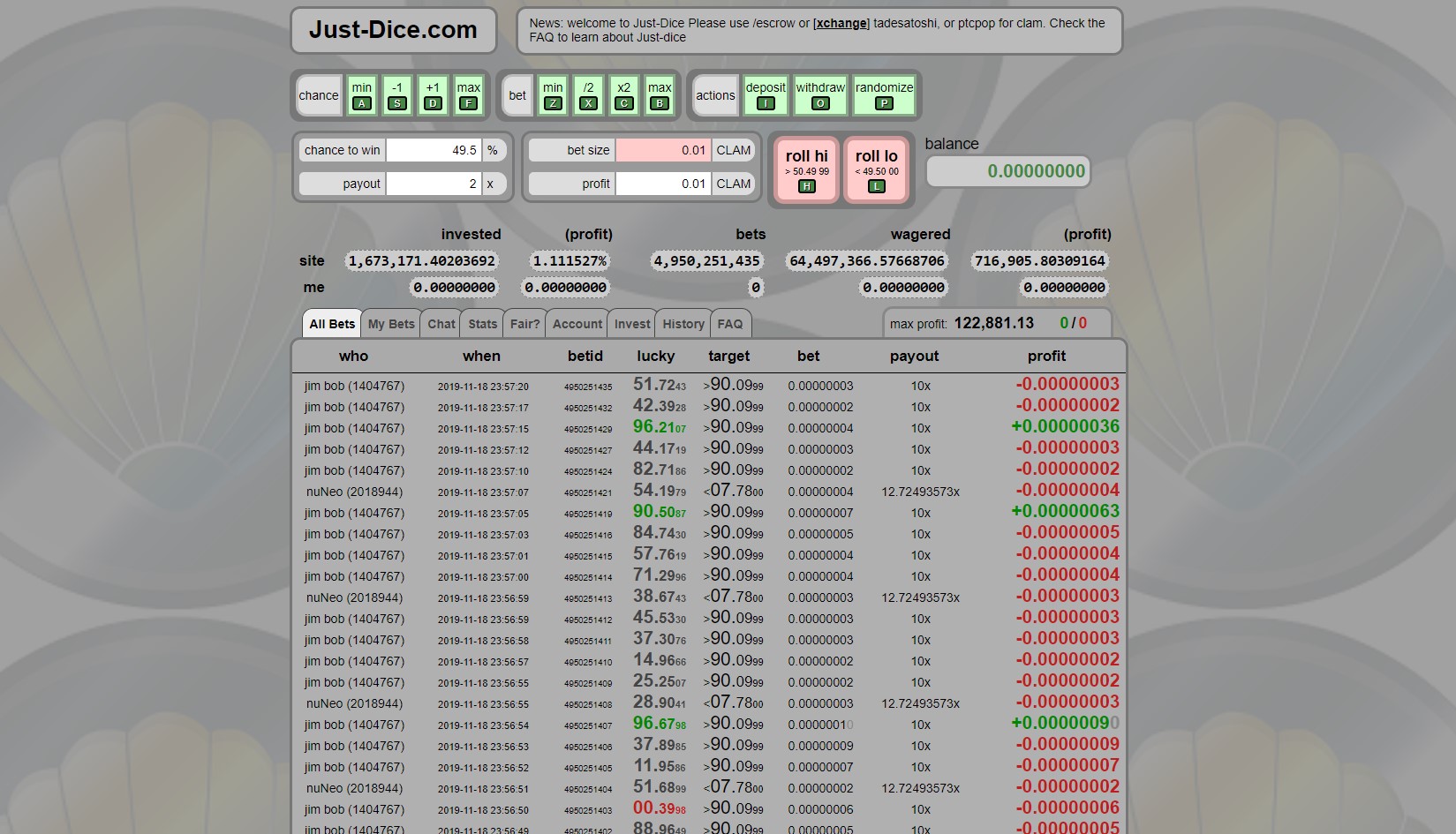Click the roll hi button
This screenshot has height=834, width=1456.
point(807,170)
